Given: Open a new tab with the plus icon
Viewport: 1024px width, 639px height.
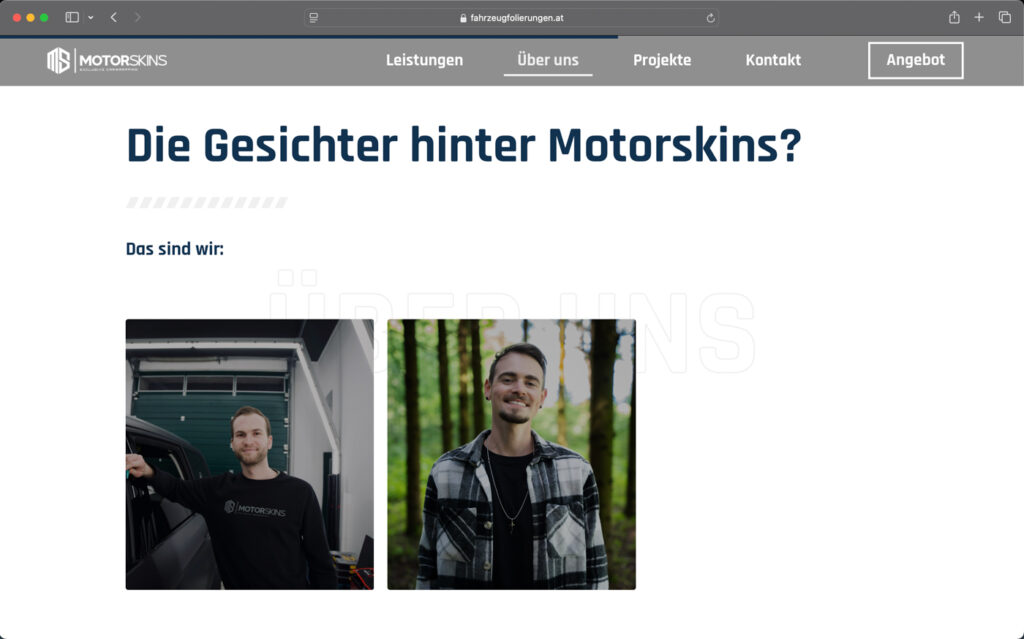Looking at the screenshot, I should [x=978, y=16].
